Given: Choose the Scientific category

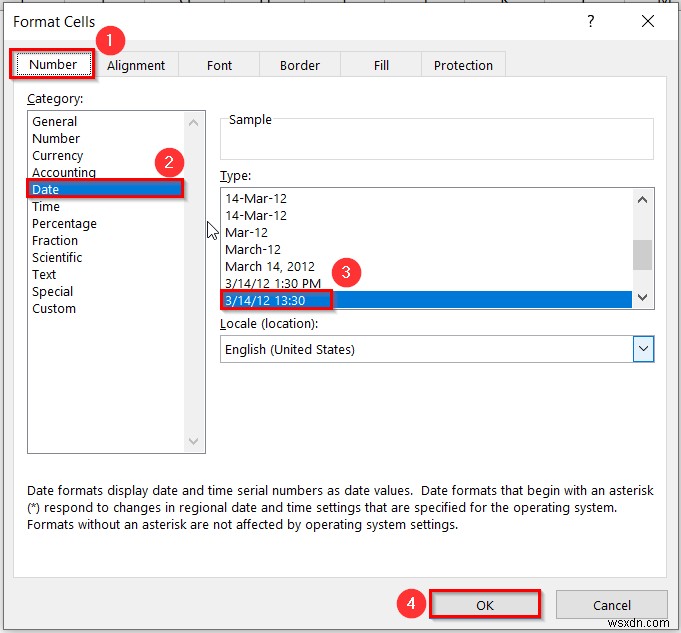Looking at the screenshot, I should 106,257.
